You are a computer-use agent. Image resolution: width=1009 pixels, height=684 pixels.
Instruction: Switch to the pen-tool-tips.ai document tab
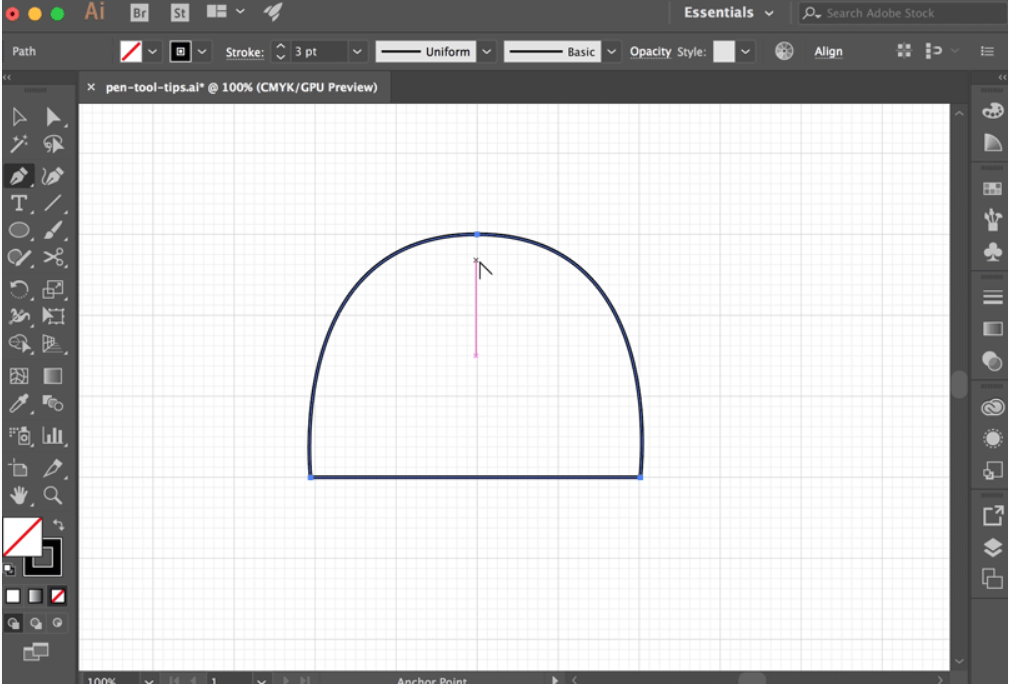click(x=241, y=87)
